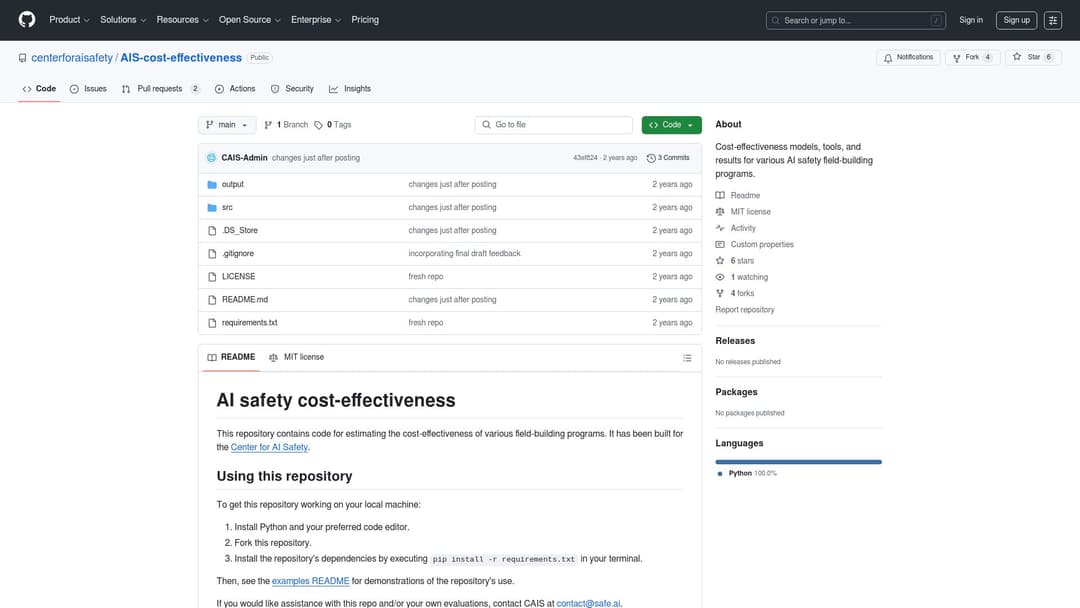Open the README.md file
Screen dimensions: 1080x608
click(x=245, y=300)
